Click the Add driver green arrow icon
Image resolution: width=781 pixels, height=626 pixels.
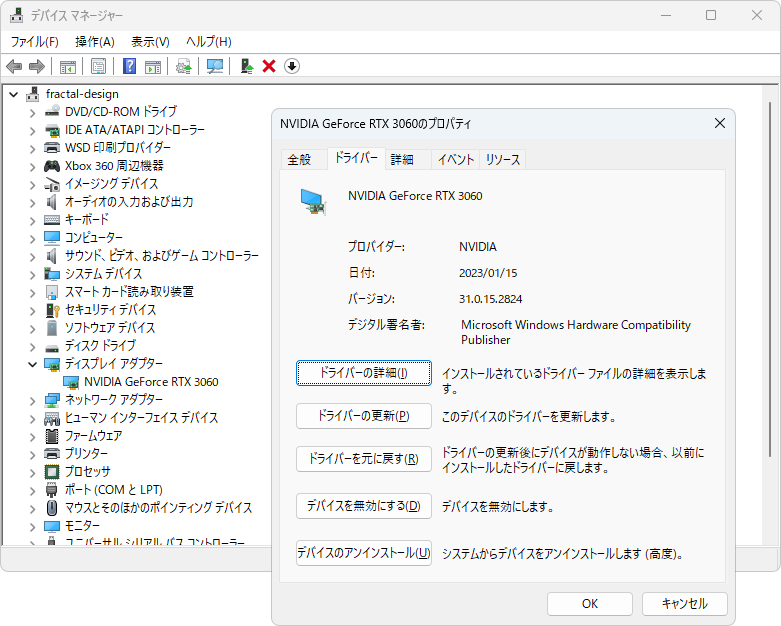247,66
